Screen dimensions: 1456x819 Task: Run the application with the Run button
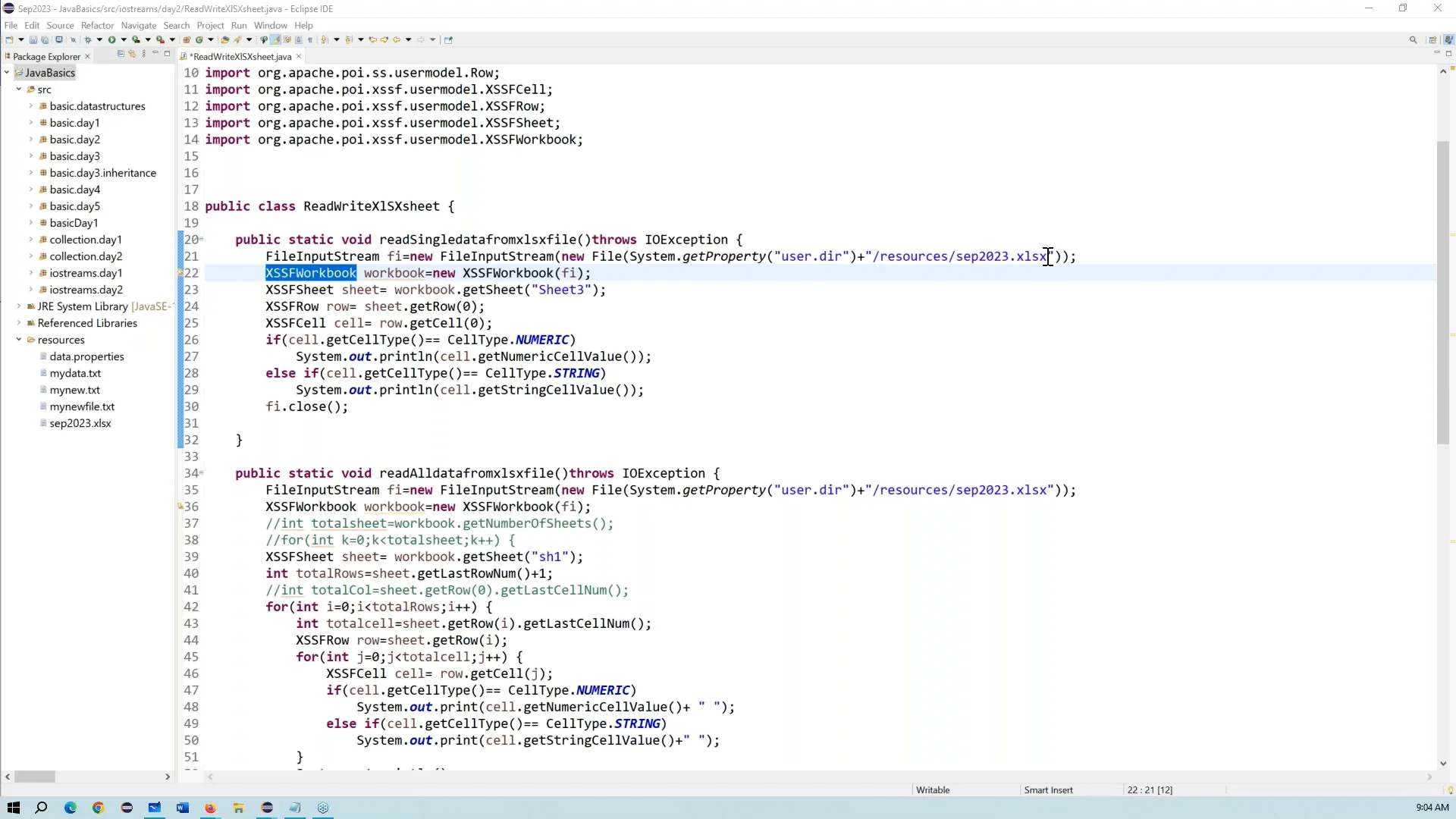112,39
